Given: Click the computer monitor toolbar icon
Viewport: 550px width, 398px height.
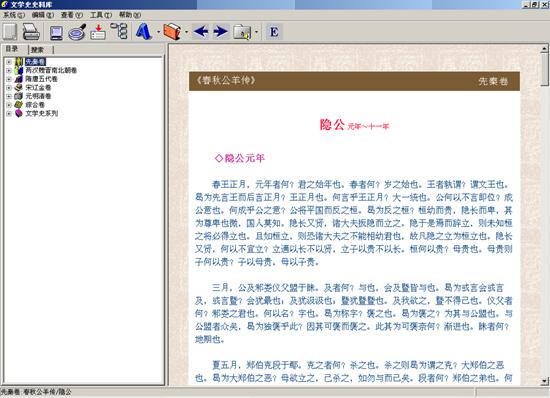Looking at the screenshot, I should pos(56,33).
